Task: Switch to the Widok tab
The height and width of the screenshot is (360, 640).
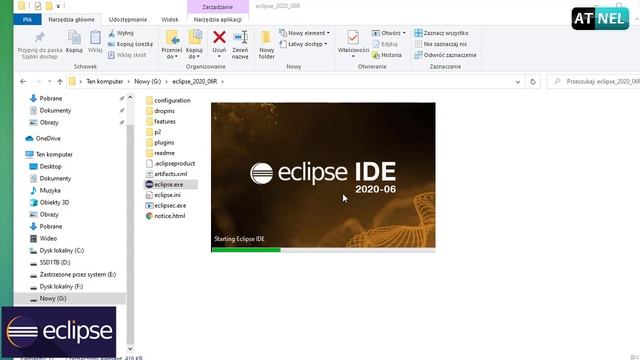Action: [x=170, y=19]
